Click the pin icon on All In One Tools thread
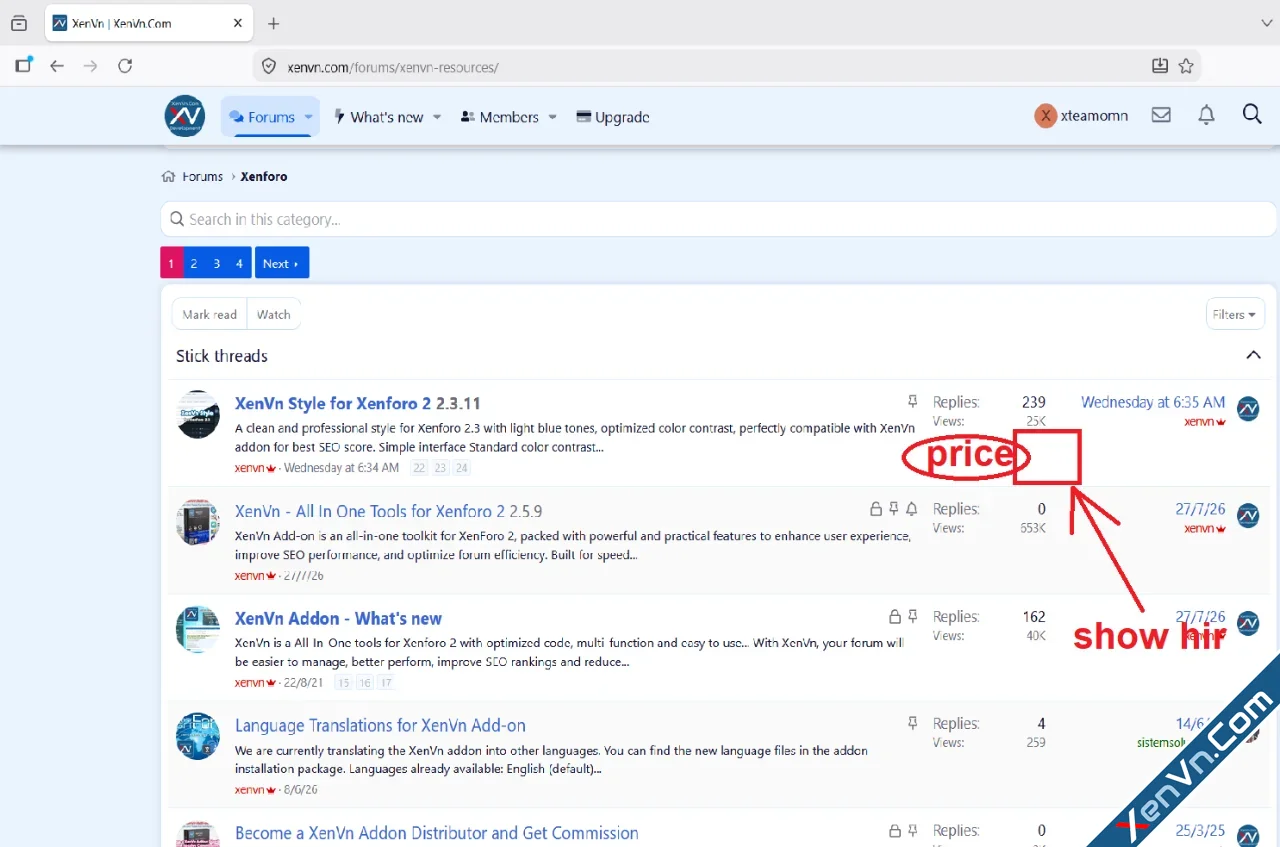Screen dimensions: 1280x847 tap(894, 508)
